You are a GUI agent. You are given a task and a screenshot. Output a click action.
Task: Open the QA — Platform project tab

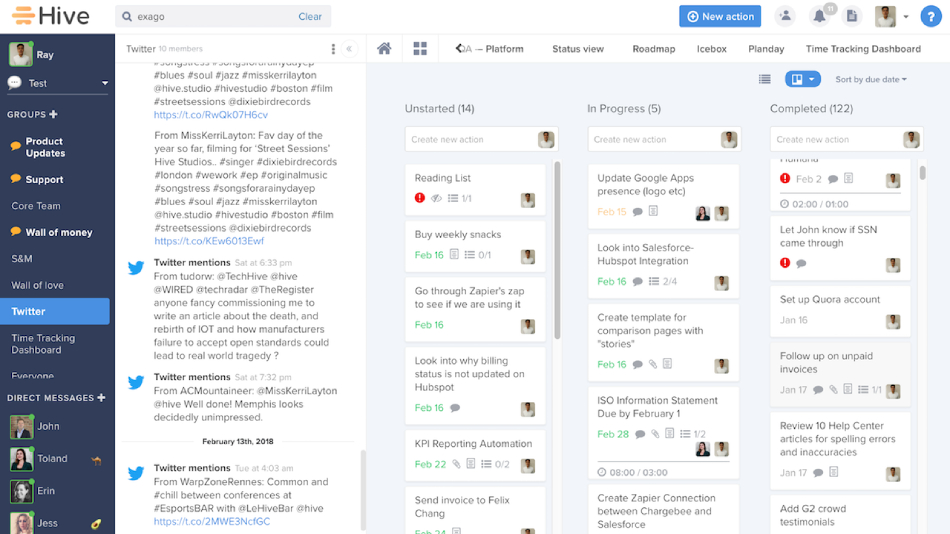(494, 49)
